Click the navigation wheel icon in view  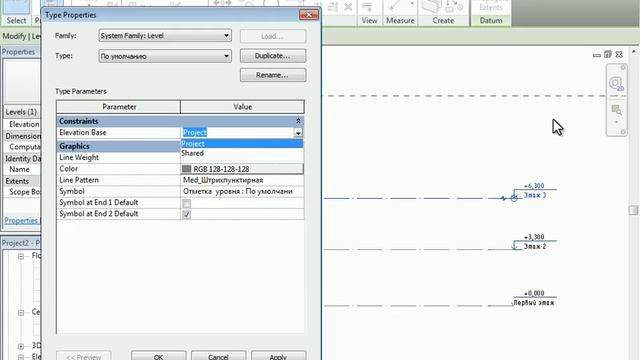point(616,84)
